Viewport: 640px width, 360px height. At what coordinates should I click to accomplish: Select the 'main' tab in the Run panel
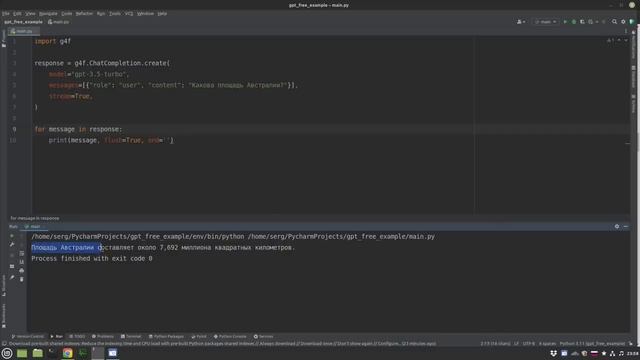[x=33, y=227]
